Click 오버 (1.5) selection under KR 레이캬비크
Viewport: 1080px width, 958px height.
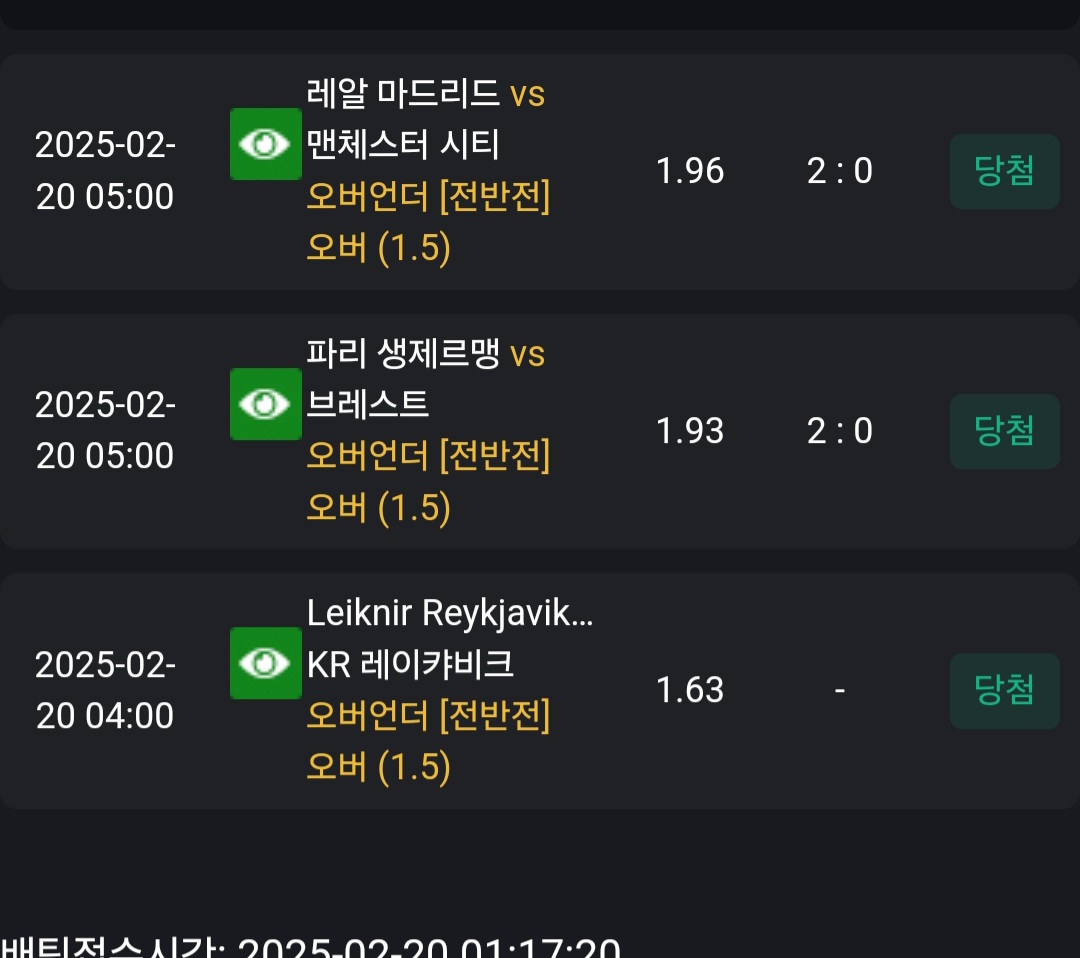pyautogui.click(x=378, y=767)
